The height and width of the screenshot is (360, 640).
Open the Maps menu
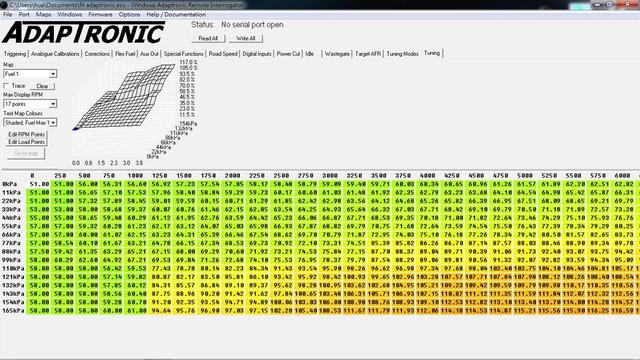(x=43, y=14)
